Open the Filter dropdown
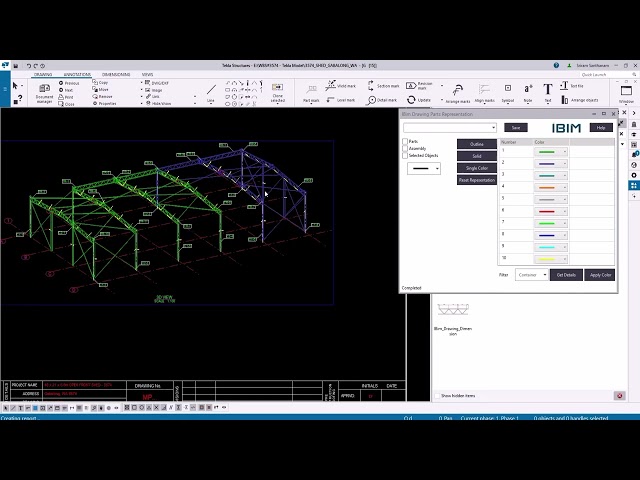Viewport: 640px width, 480px height. click(x=532, y=275)
